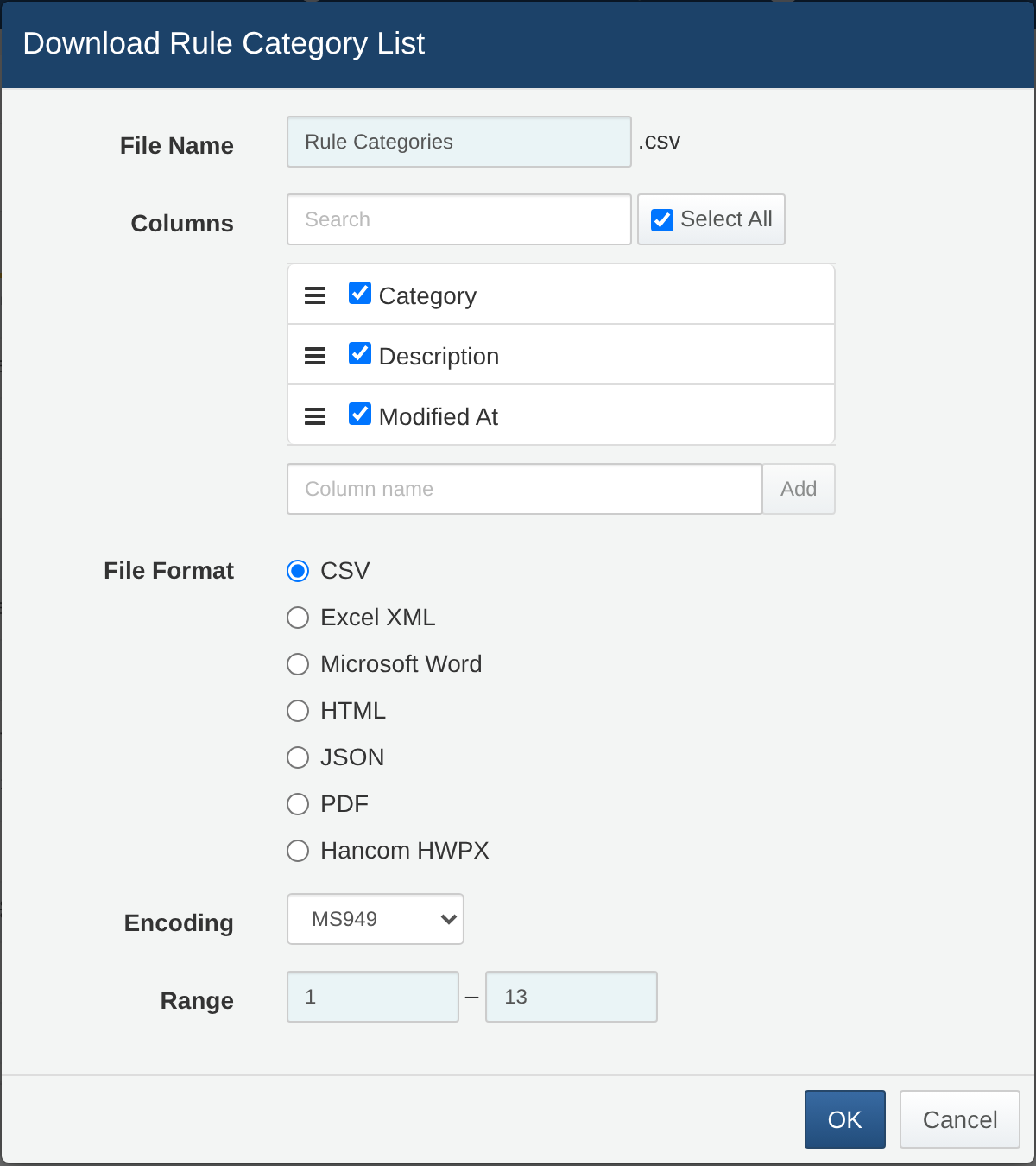The width and height of the screenshot is (1036, 1166).
Task: Click the Download Rule Category List title
Action: point(224,43)
